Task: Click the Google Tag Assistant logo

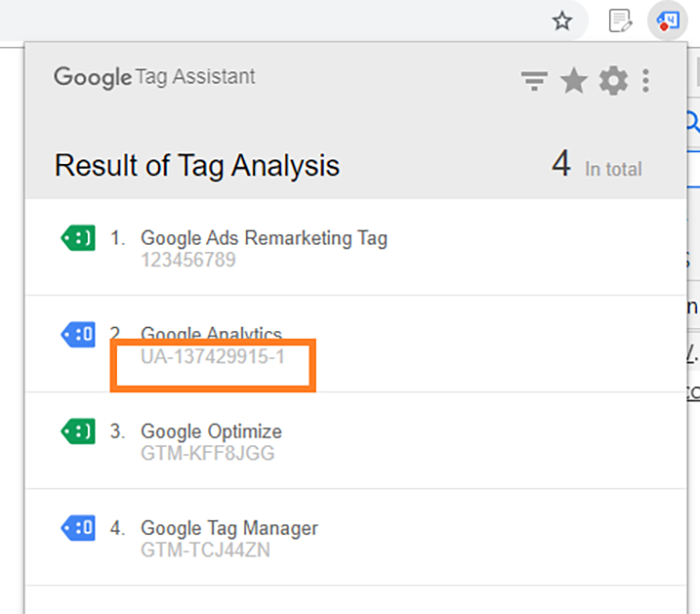Action: coord(155,77)
